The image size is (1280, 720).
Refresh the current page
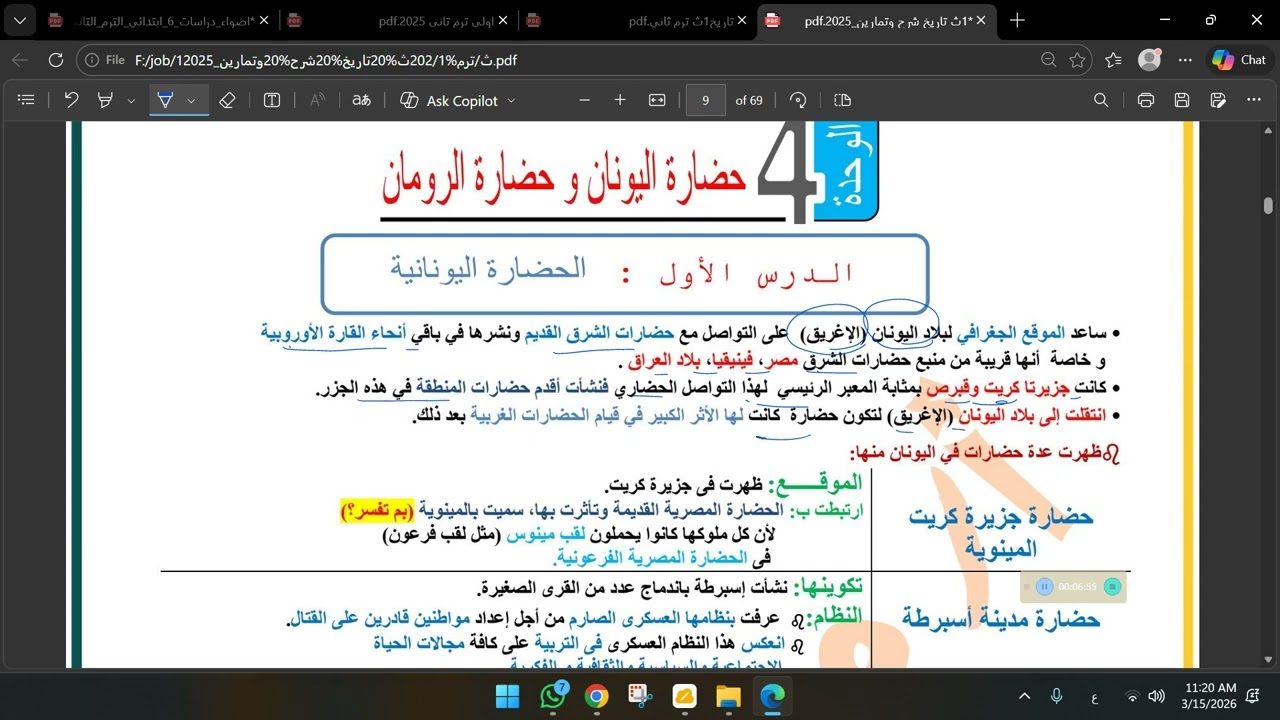56,60
